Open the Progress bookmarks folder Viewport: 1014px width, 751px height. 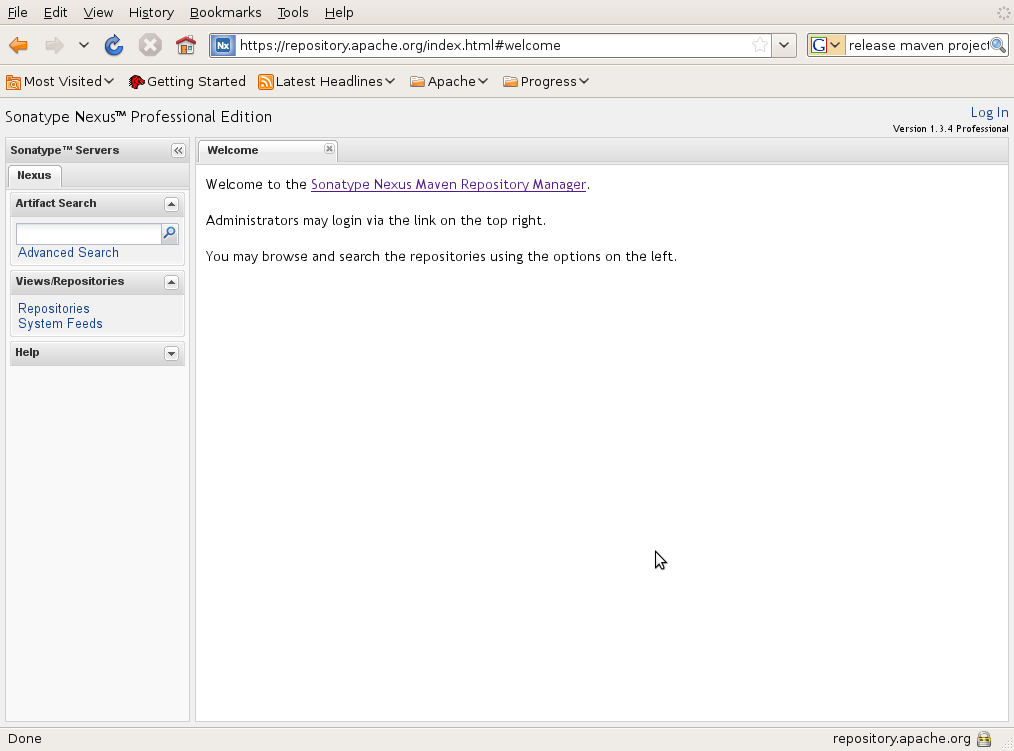[x=546, y=82]
